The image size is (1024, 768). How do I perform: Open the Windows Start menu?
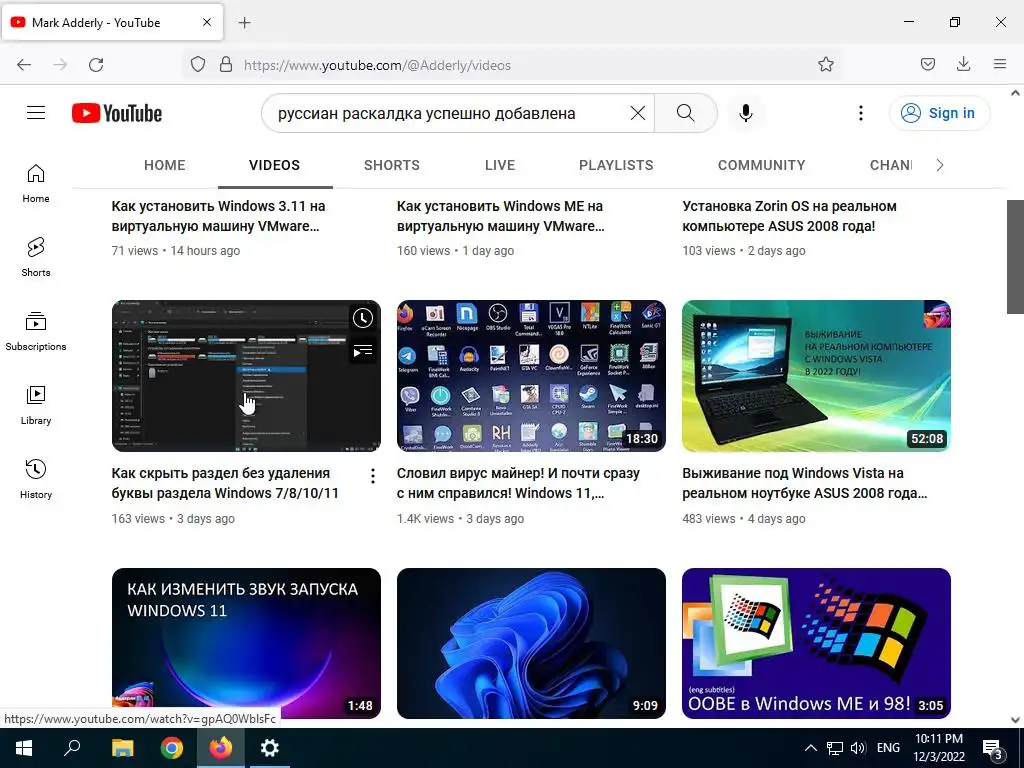point(24,748)
